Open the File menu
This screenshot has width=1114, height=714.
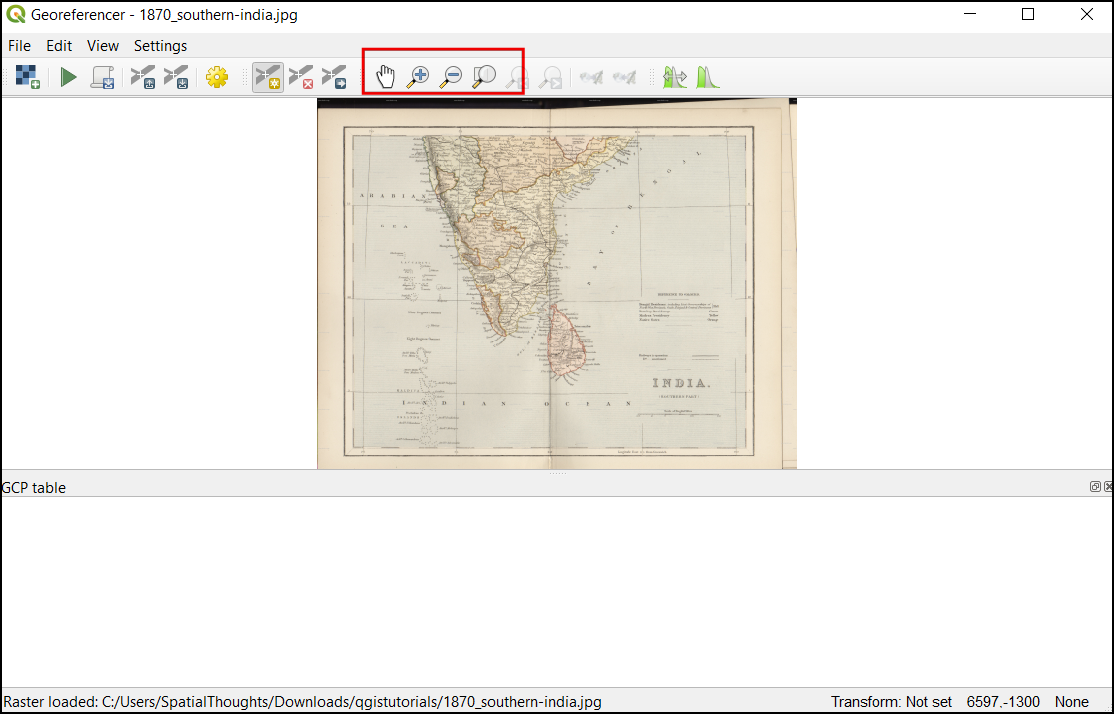click(x=19, y=46)
